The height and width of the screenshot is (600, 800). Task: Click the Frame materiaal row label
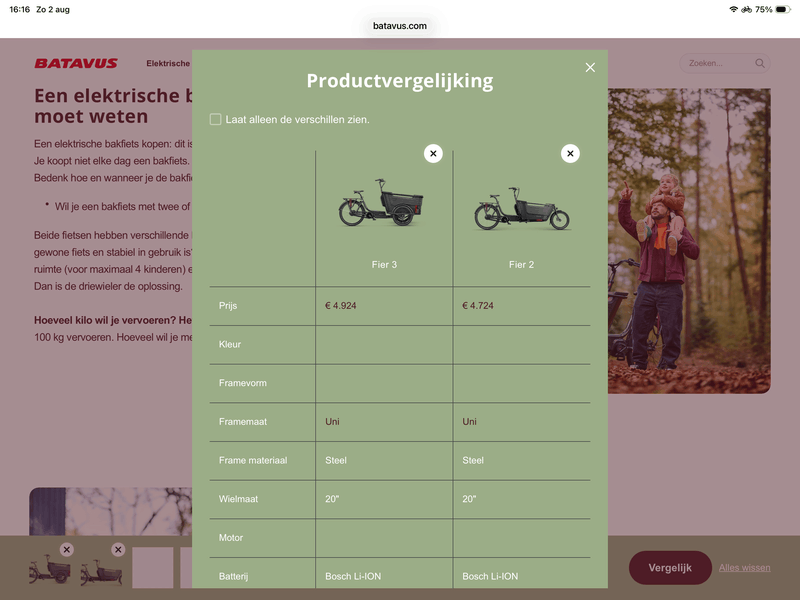pyautogui.click(x=253, y=460)
